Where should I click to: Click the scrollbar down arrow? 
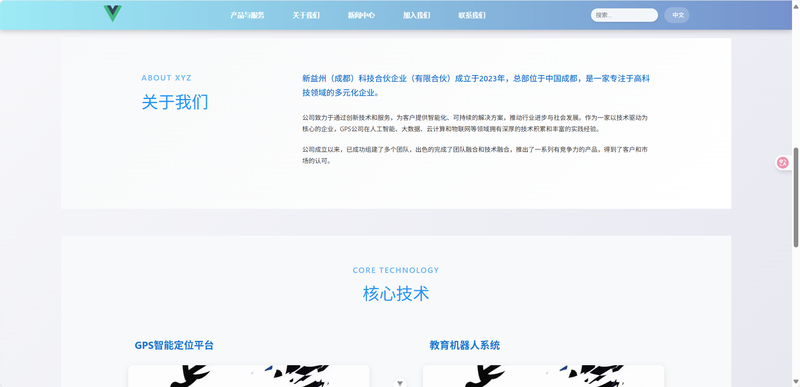[x=795, y=382]
